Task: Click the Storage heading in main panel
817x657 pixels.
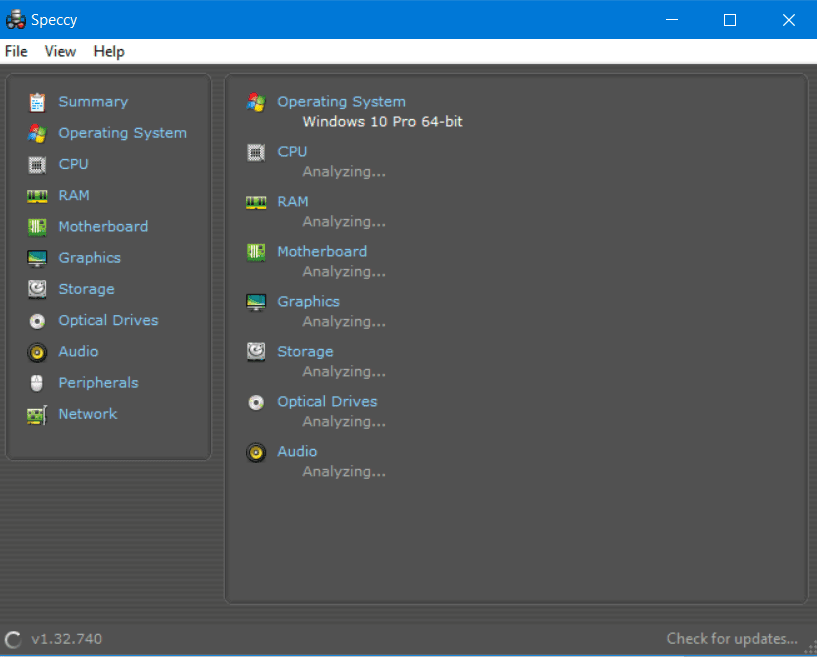Action: coord(305,352)
